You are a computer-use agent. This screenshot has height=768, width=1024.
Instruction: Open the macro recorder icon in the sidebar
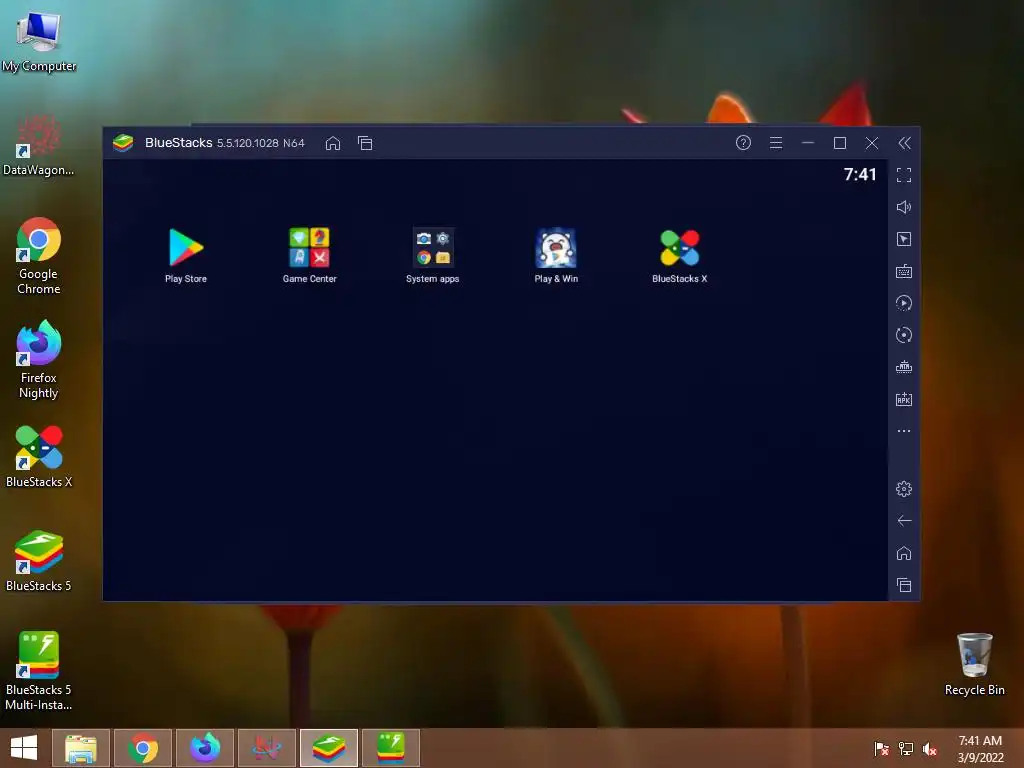pos(904,303)
